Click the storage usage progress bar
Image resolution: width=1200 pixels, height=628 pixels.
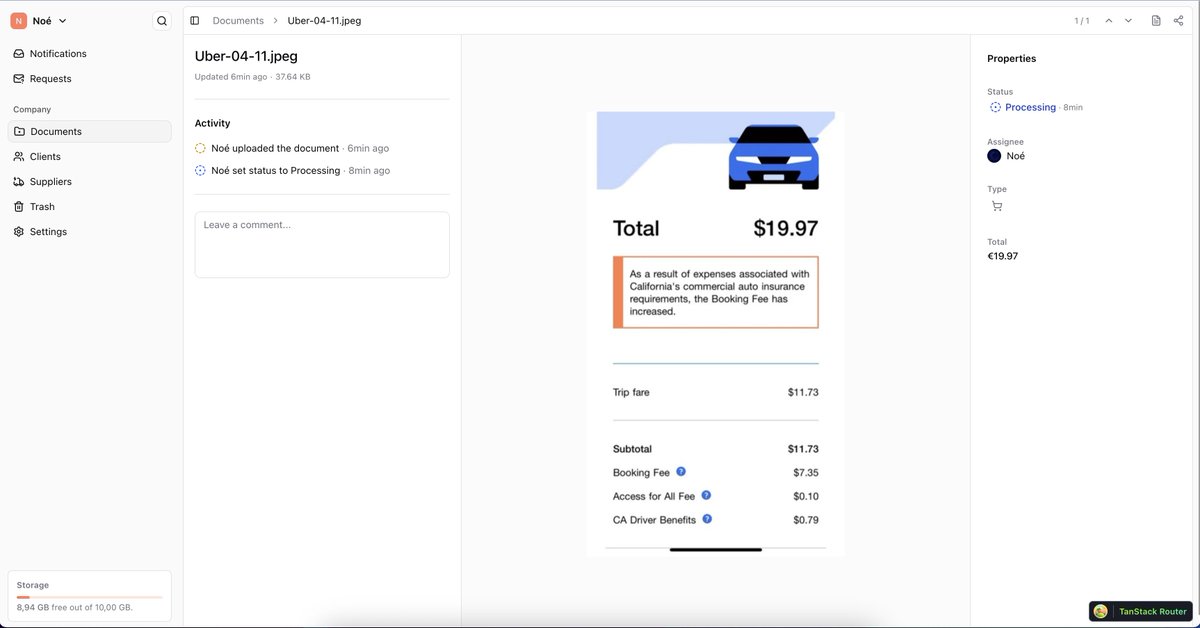coord(89,597)
